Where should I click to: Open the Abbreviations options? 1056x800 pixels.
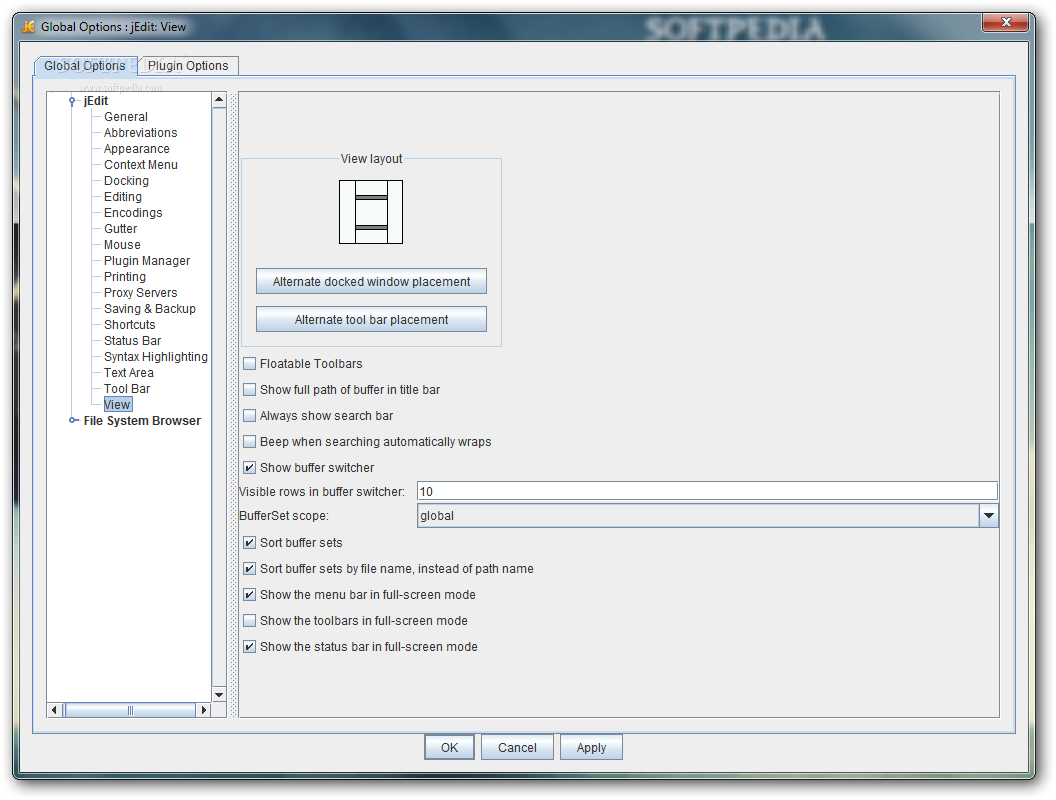click(x=140, y=133)
